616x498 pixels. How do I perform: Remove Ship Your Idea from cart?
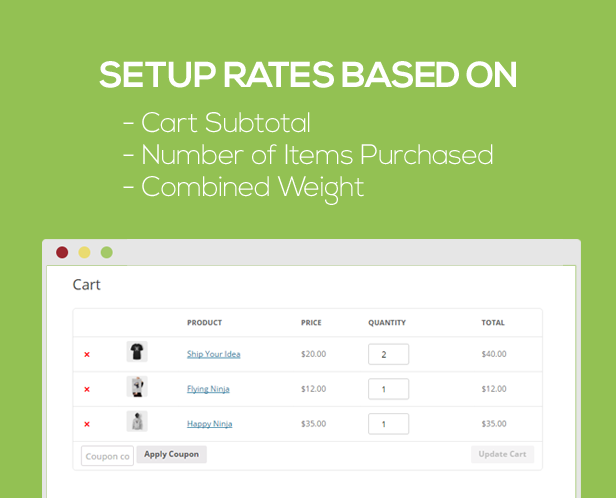[x=87, y=354]
